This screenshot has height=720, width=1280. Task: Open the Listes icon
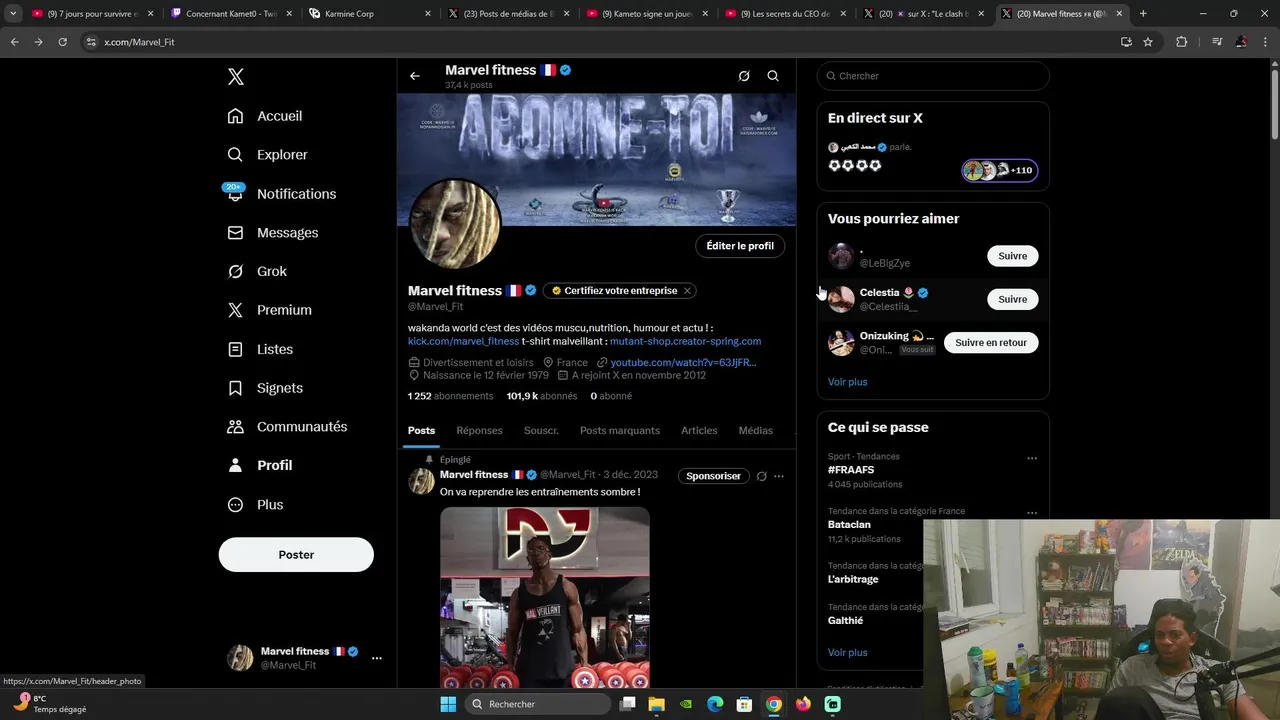click(235, 349)
